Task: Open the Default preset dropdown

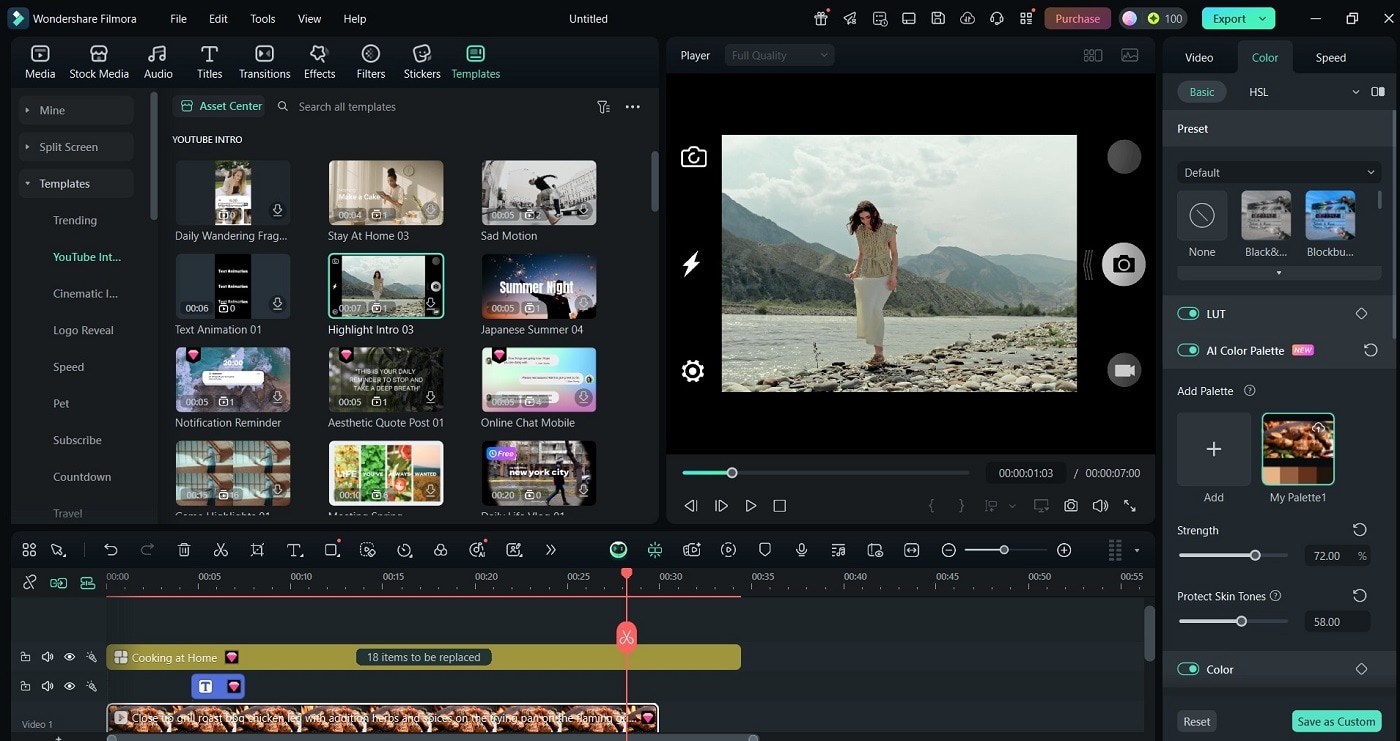Action: tap(1278, 173)
